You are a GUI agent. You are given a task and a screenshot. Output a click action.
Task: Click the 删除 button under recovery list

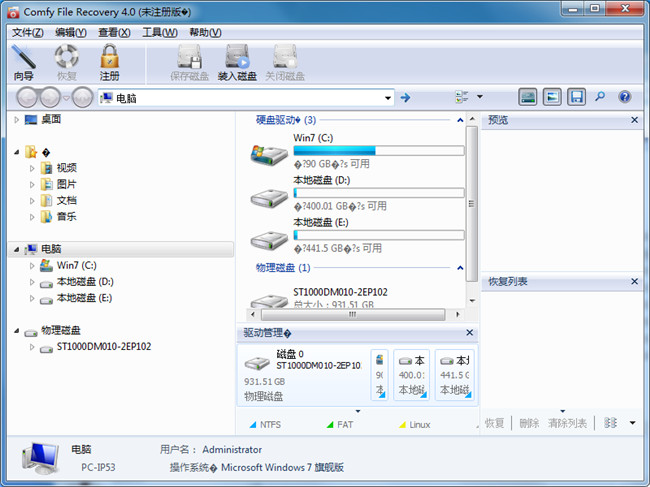[x=529, y=423]
